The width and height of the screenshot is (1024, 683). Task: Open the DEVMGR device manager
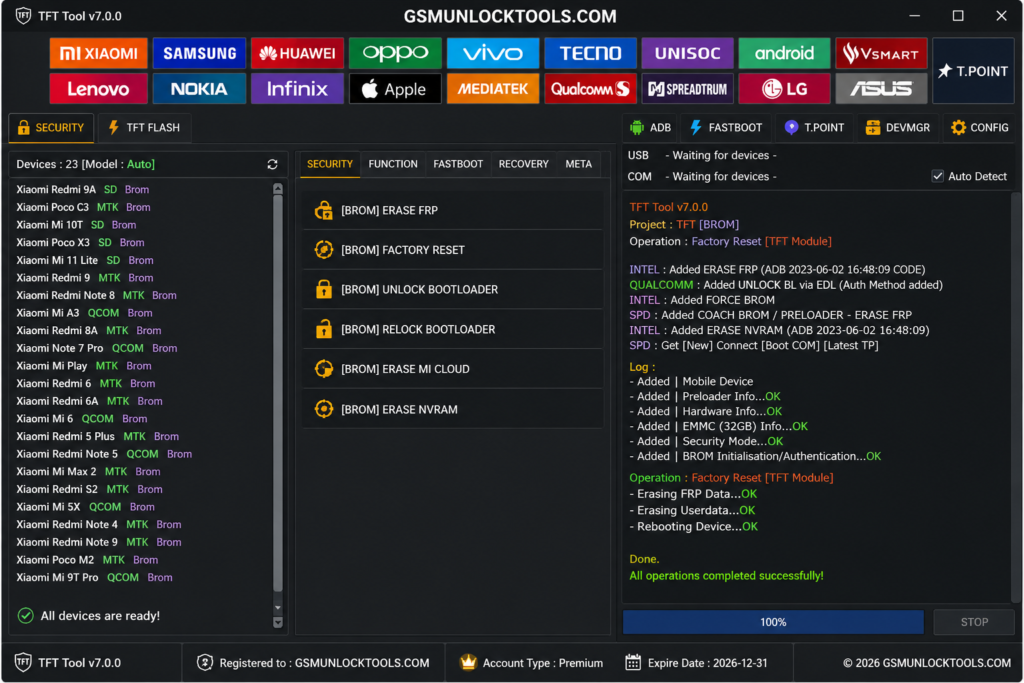(x=898, y=128)
